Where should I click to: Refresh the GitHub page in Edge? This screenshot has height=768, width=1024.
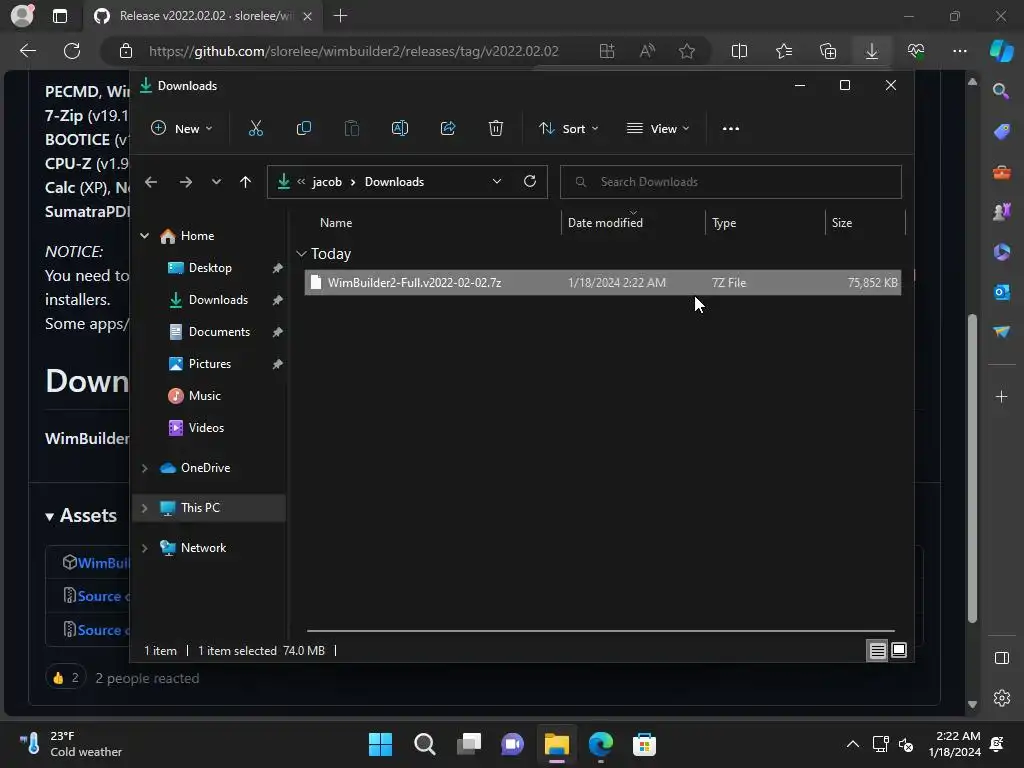(72, 51)
